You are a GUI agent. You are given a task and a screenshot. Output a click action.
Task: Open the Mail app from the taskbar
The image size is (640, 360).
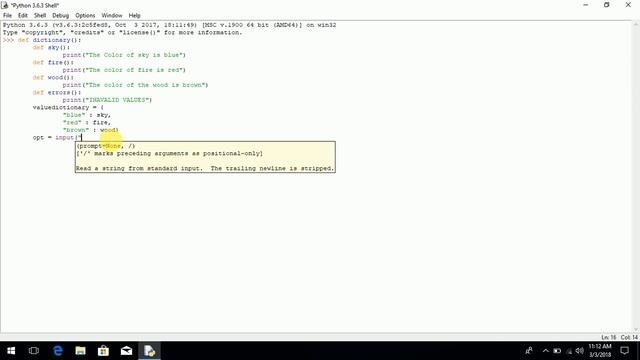126,351
